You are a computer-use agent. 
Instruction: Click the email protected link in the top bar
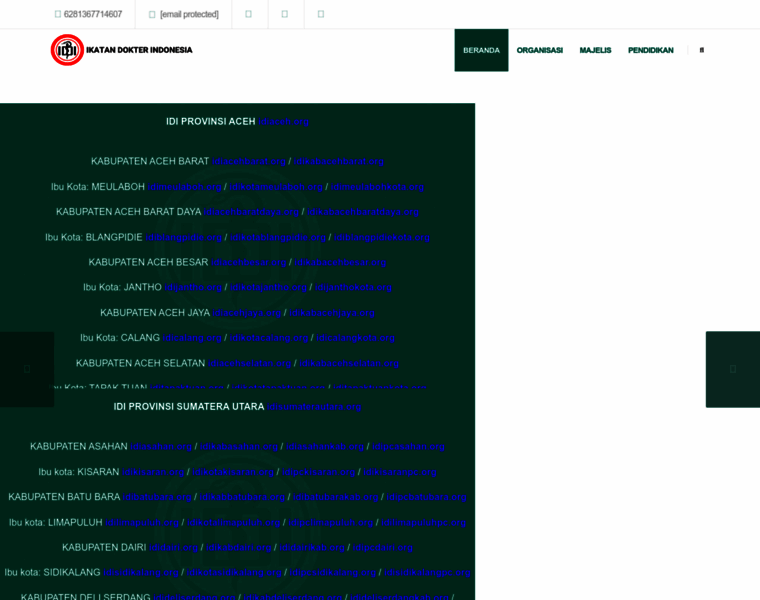(x=189, y=14)
